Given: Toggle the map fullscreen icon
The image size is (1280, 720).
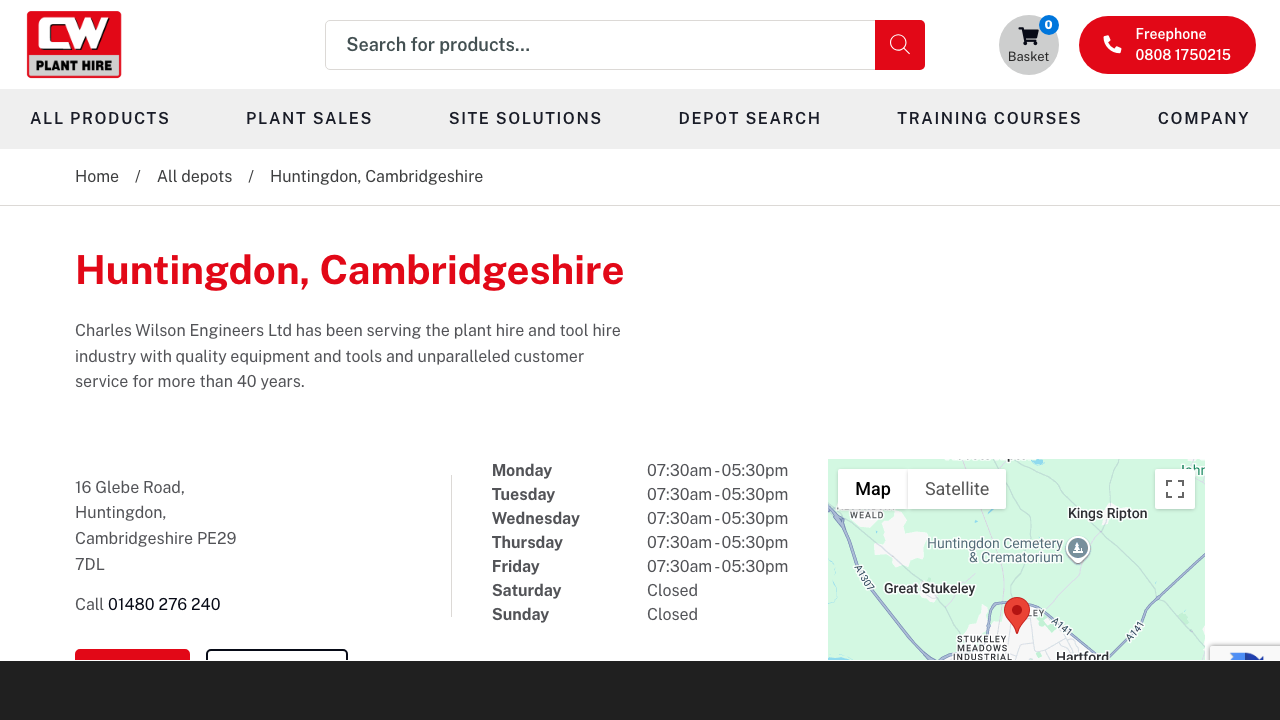Looking at the screenshot, I should (x=1174, y=489).
